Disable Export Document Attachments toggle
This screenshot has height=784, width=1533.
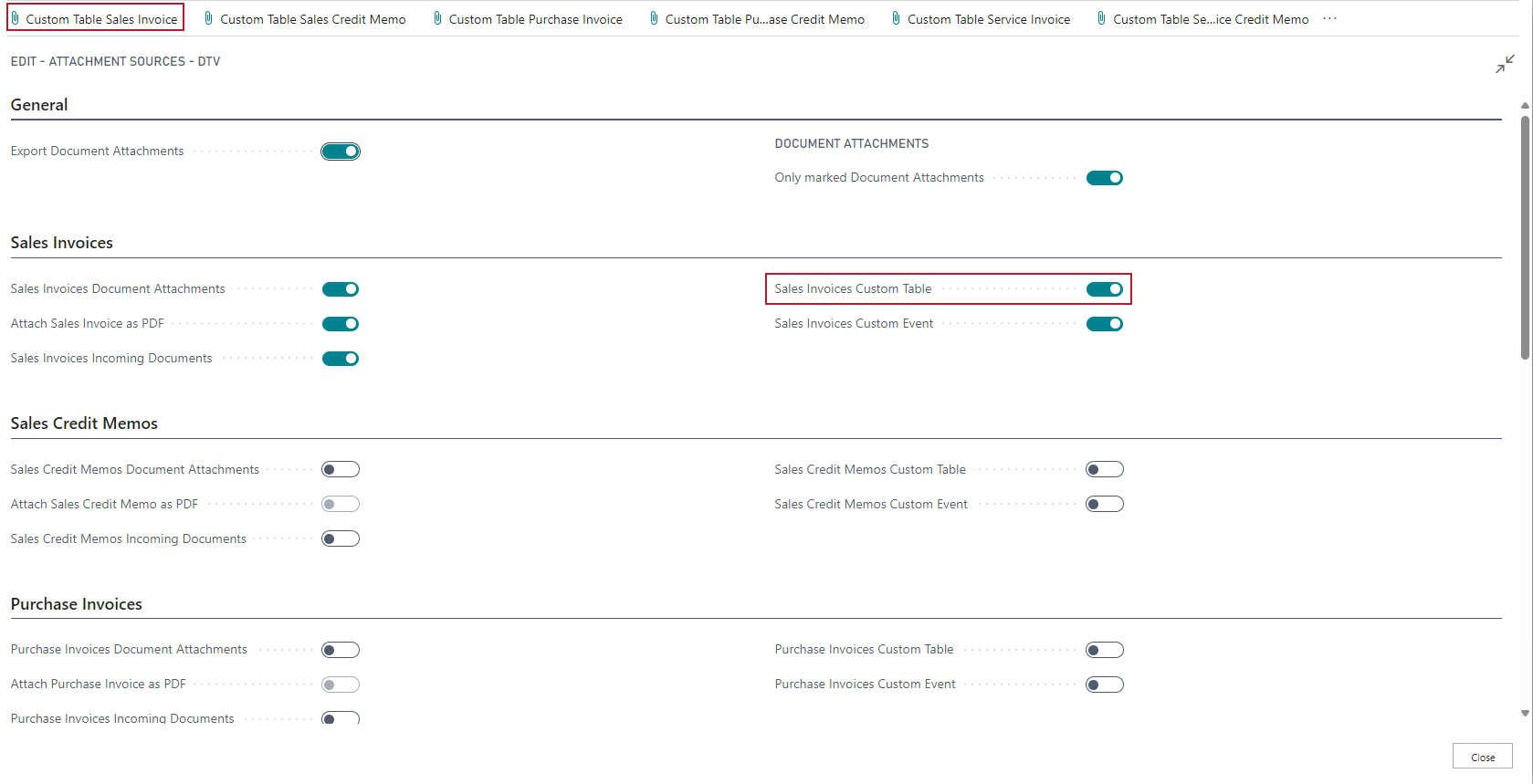pyautogui.click(x=341, y=152)
